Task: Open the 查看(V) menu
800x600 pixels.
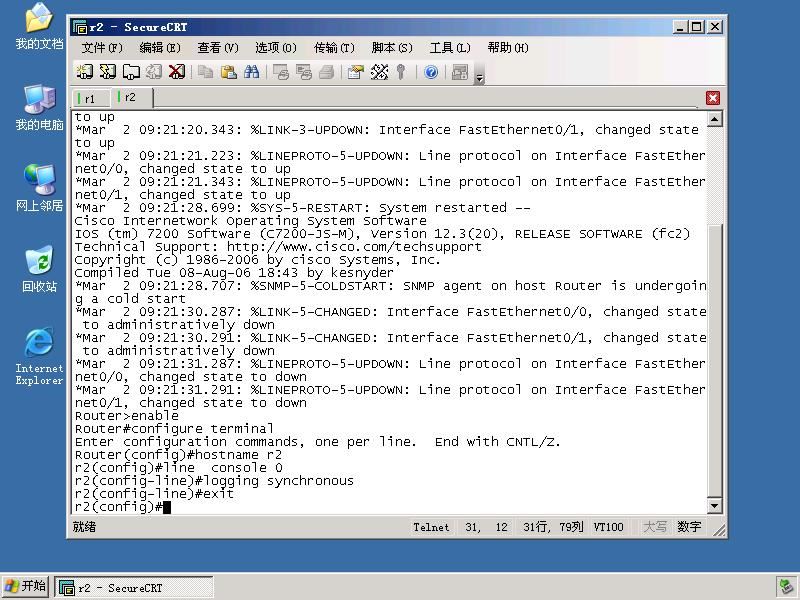Action: coord(218,48)
